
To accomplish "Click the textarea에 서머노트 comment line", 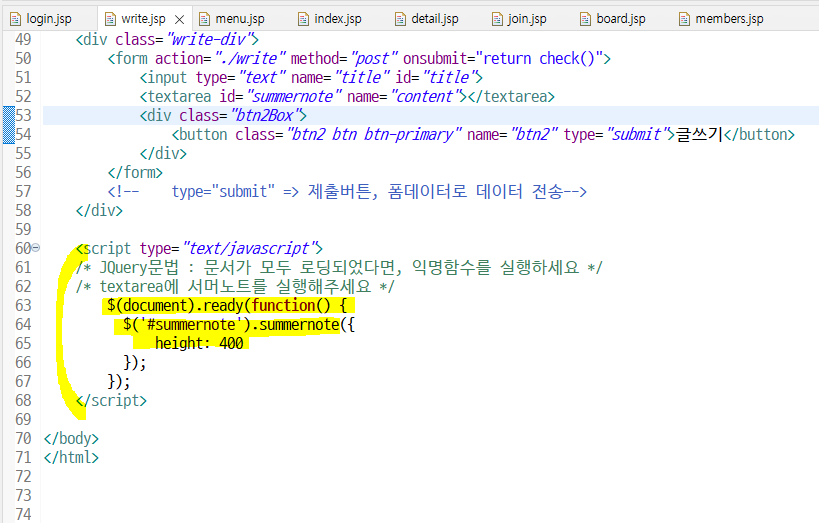I will [236, 286].
